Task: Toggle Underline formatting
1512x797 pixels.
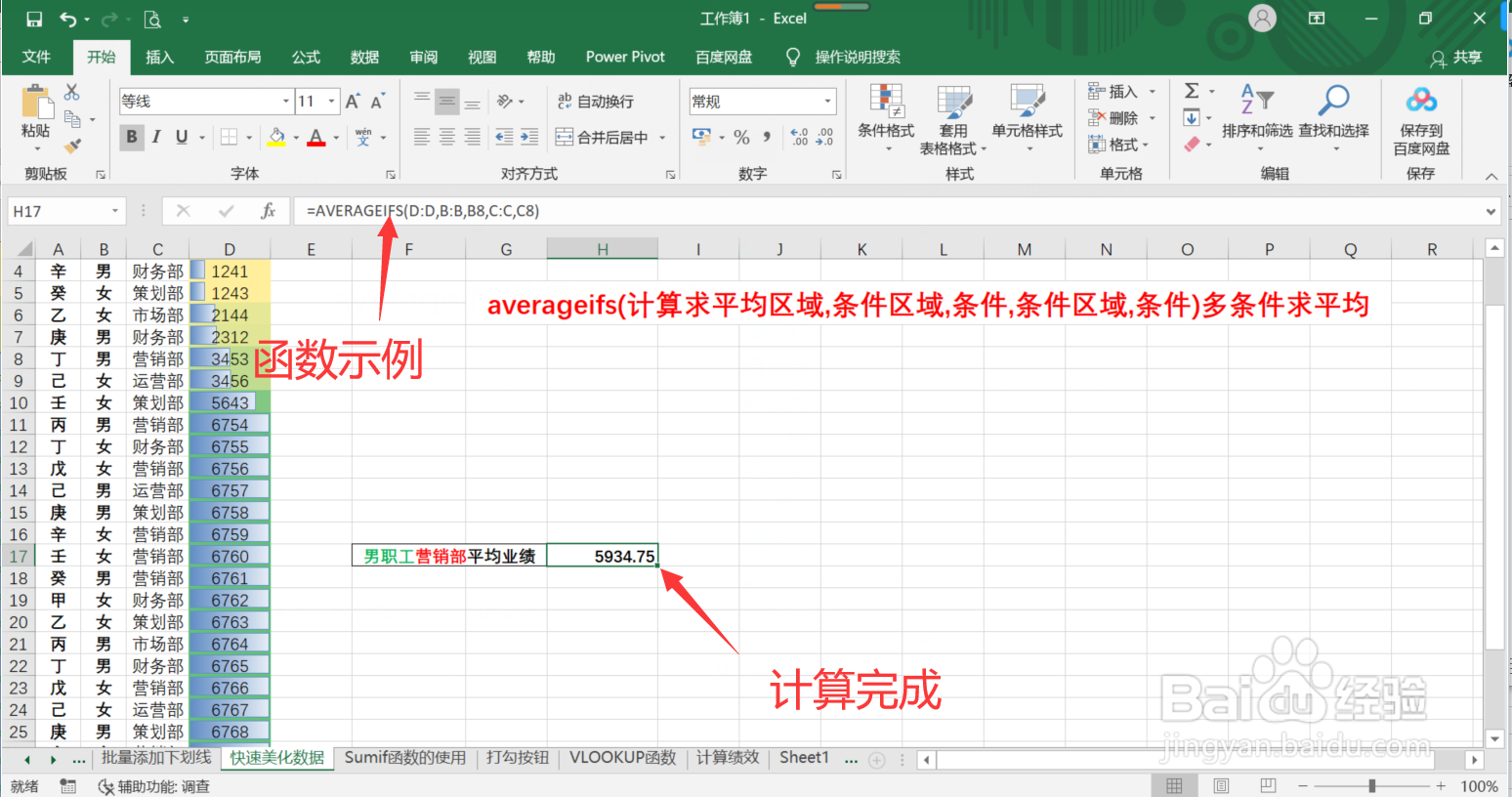Action: click(x=182, y=137)
